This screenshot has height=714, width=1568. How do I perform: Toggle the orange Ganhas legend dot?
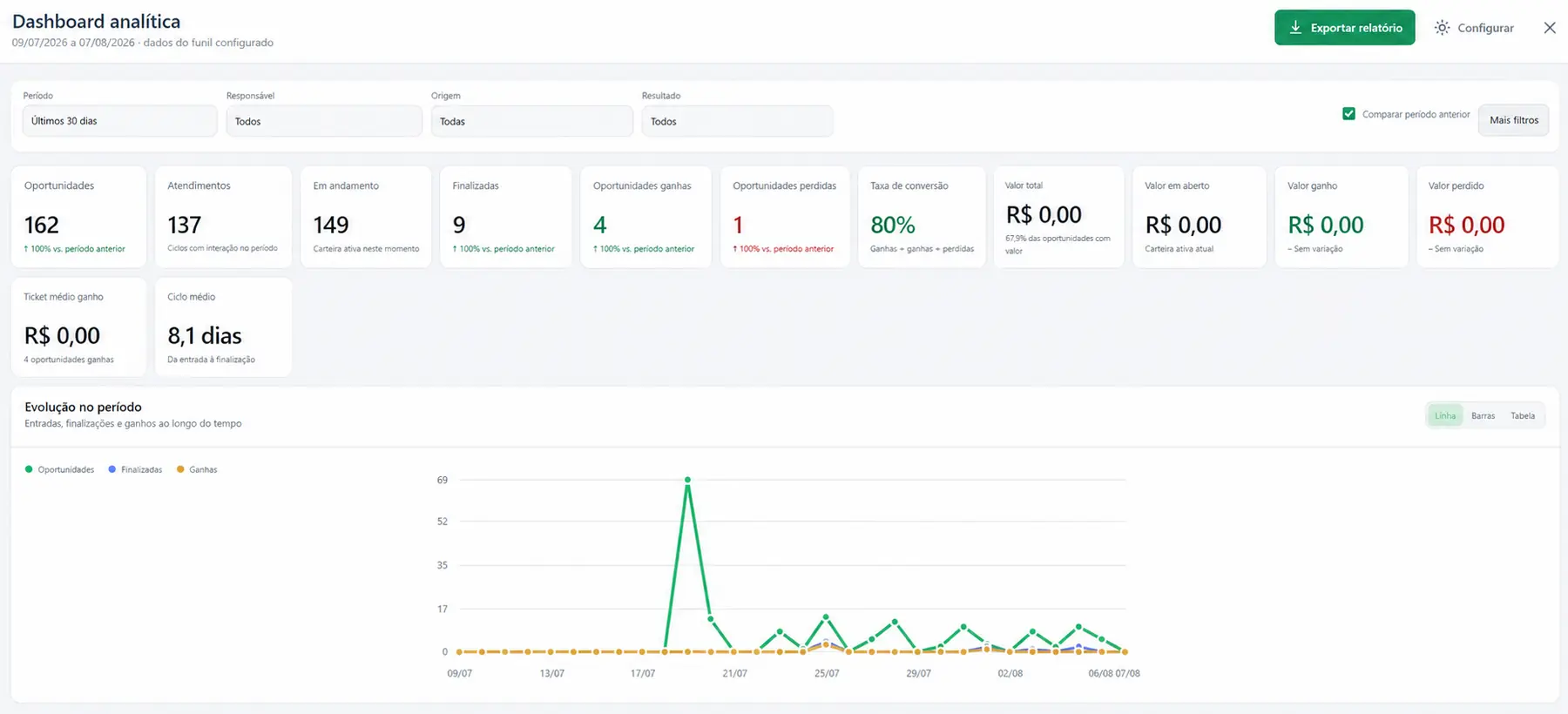pyautogui.click(x=180, y=469)
